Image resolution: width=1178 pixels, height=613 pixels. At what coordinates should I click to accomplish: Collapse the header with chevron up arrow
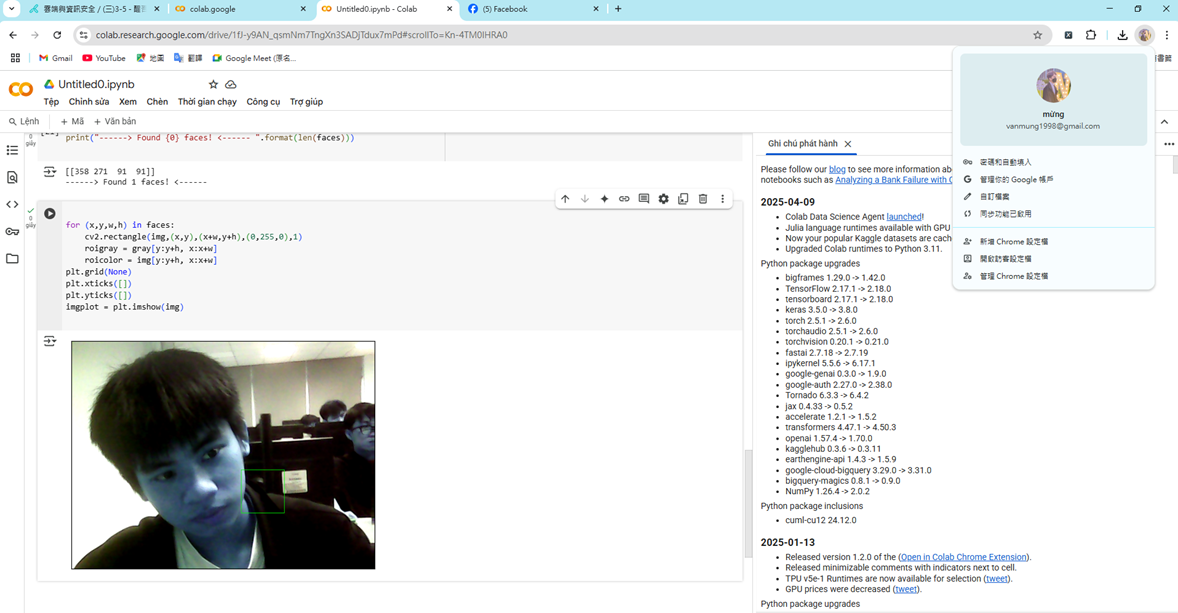click(1164, 122)
